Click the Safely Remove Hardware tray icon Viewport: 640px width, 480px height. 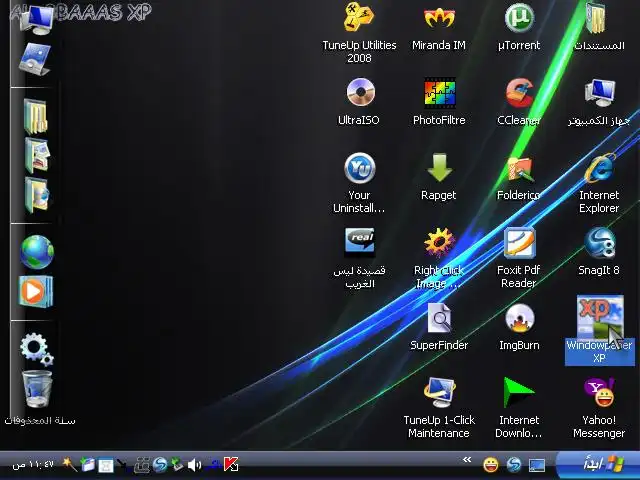[178, 464]
